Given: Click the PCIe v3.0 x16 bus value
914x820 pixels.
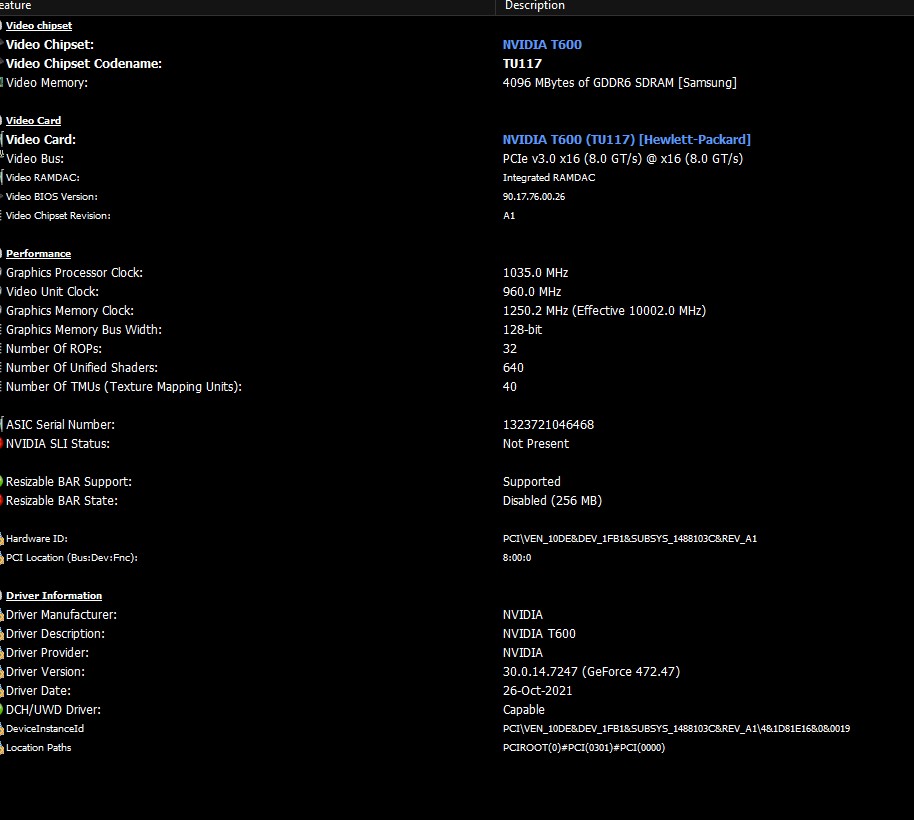Looking at the screenshot, I should coord(623,159).
